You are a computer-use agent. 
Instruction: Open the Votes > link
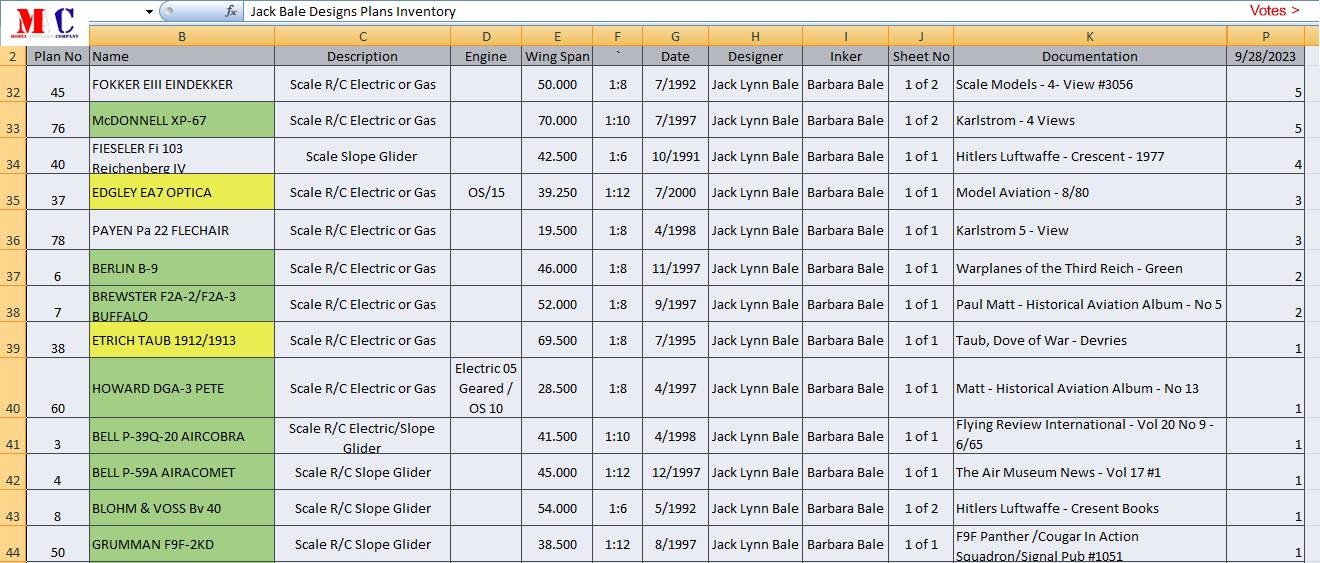click(1275, 10)
